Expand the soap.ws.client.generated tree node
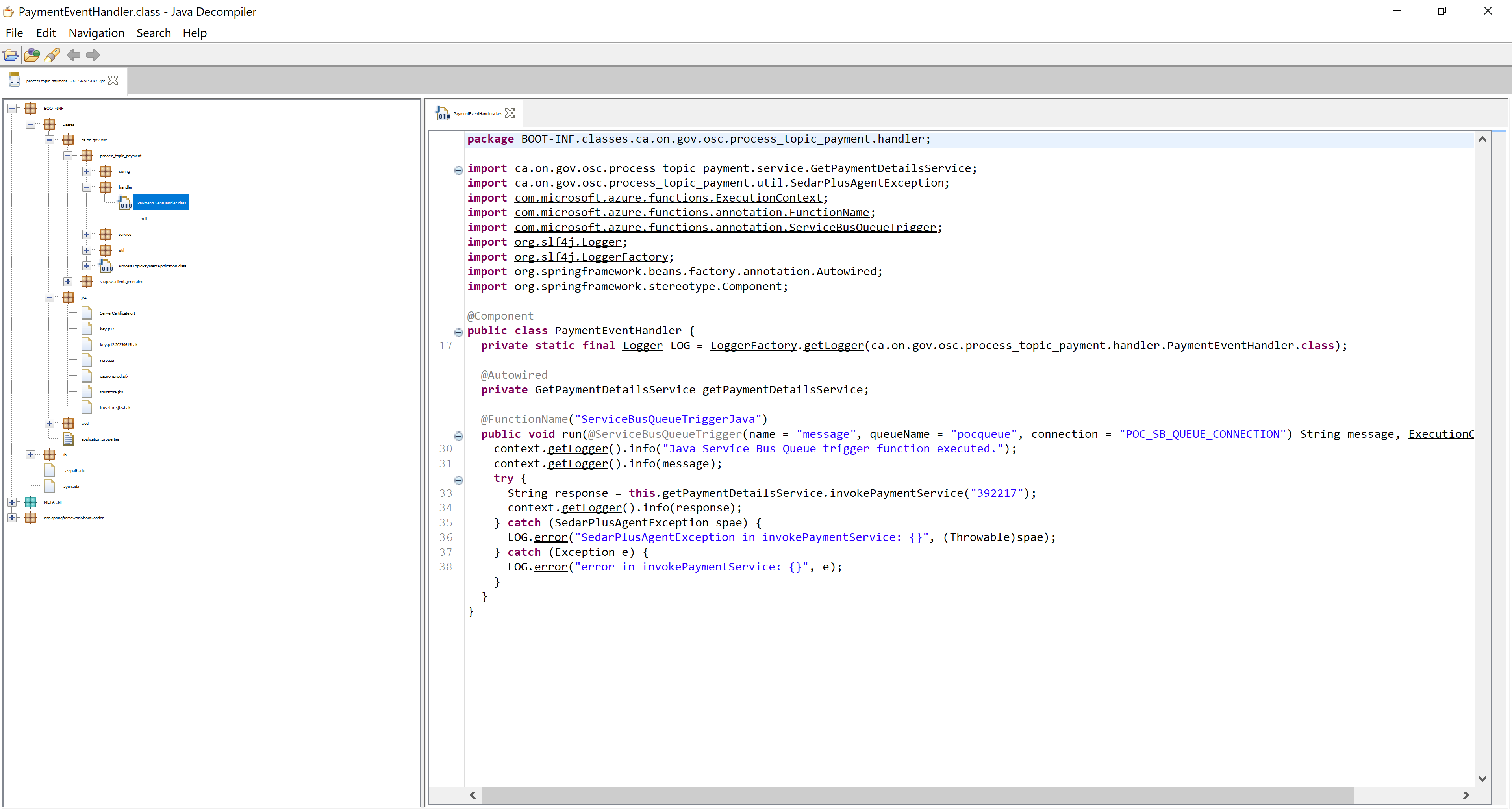Viewport: 1512px width, 811px height. point(68,281)
